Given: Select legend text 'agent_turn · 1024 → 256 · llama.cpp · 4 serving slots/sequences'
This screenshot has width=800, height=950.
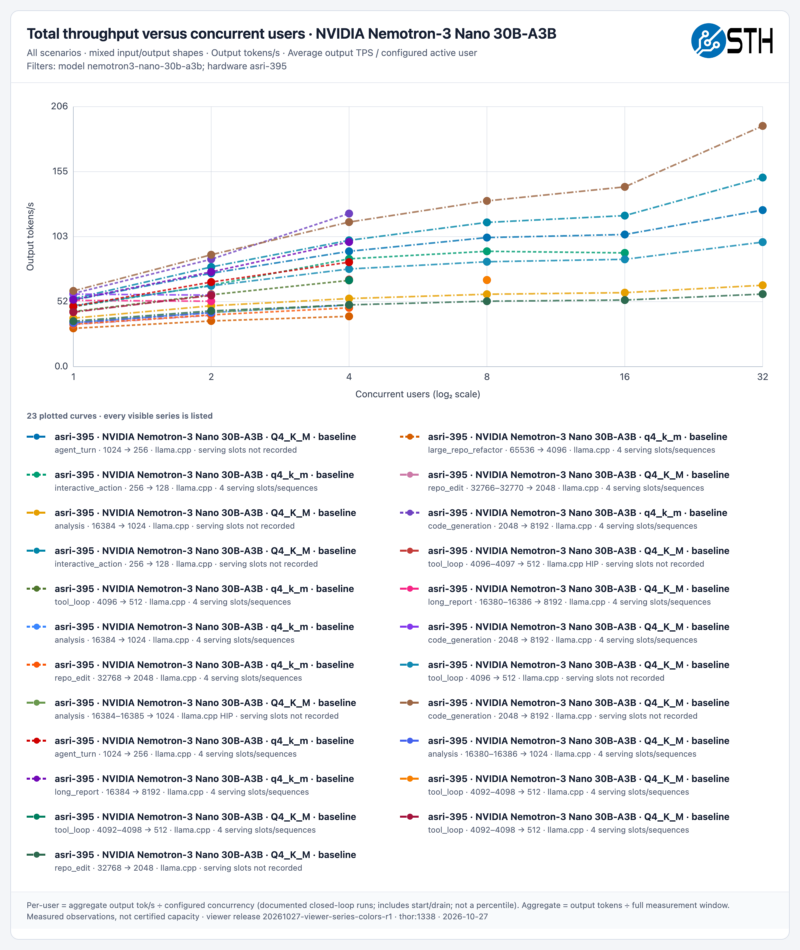Looking at the screenshot, I should 176,754.
